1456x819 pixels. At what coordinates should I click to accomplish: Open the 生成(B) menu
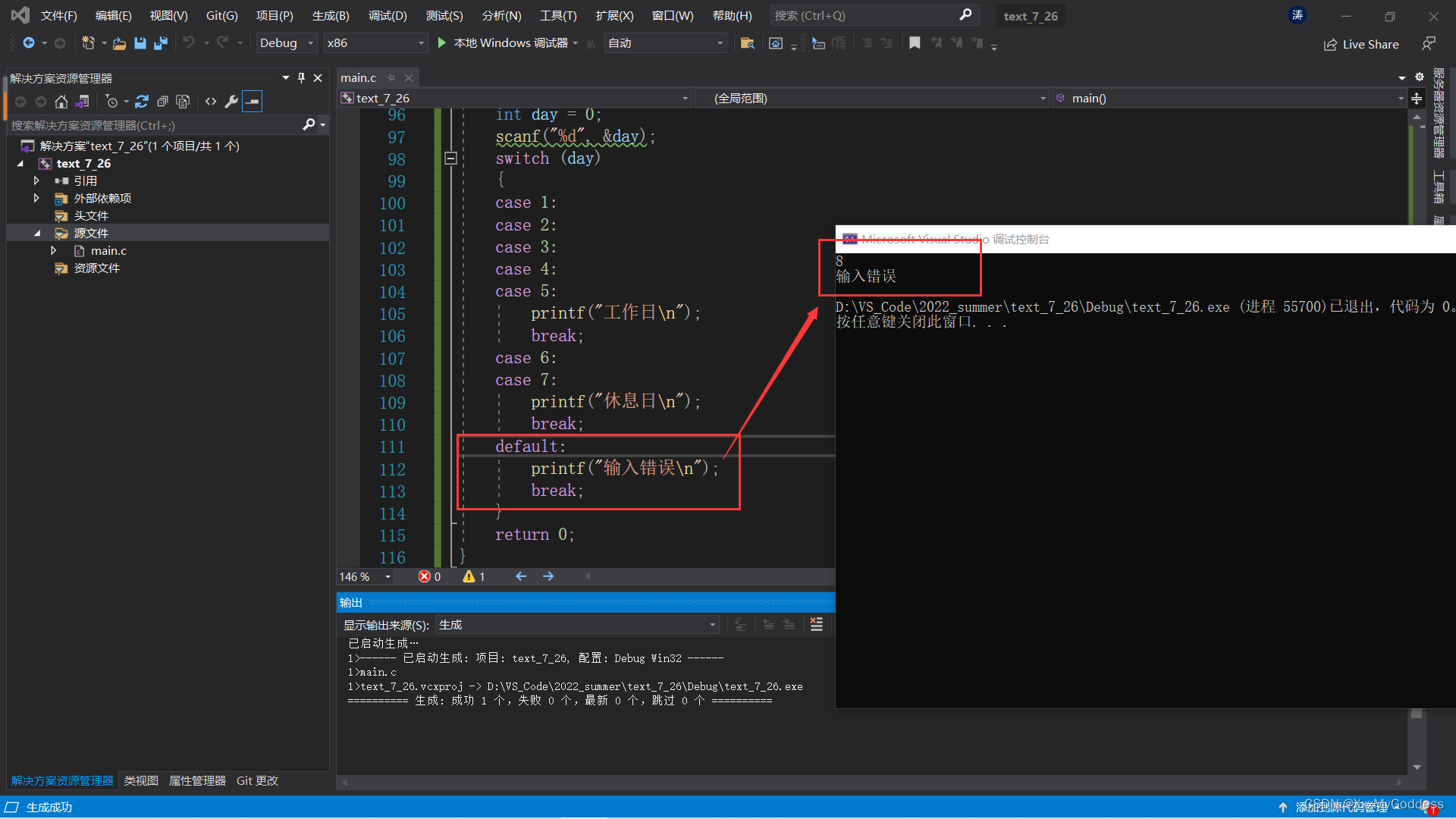coord(331,16)
